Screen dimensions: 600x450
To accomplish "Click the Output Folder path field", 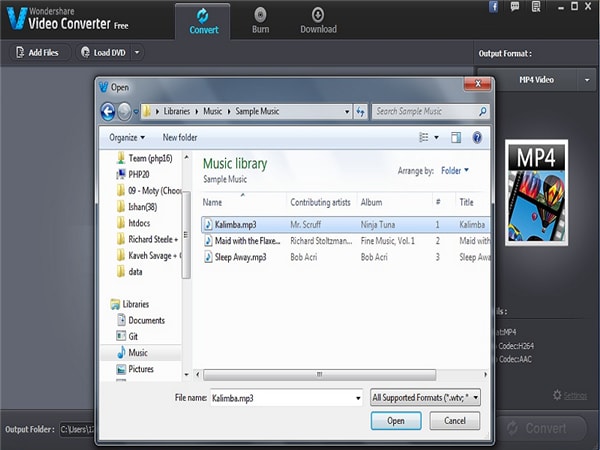I will [77, 429].
